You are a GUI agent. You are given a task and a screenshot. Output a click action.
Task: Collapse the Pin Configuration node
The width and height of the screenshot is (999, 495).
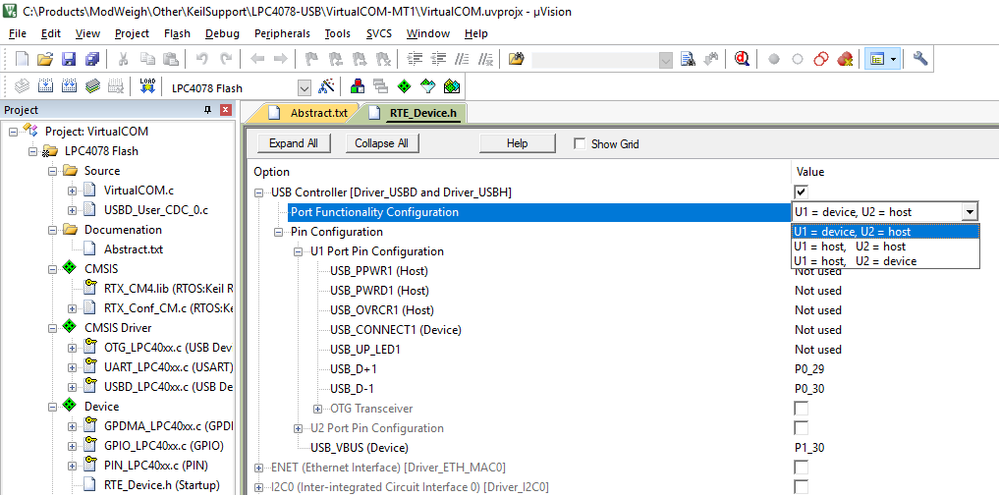click(278, 232)
